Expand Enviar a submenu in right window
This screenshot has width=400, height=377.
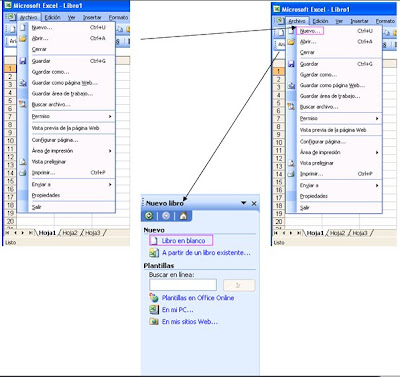377,185
